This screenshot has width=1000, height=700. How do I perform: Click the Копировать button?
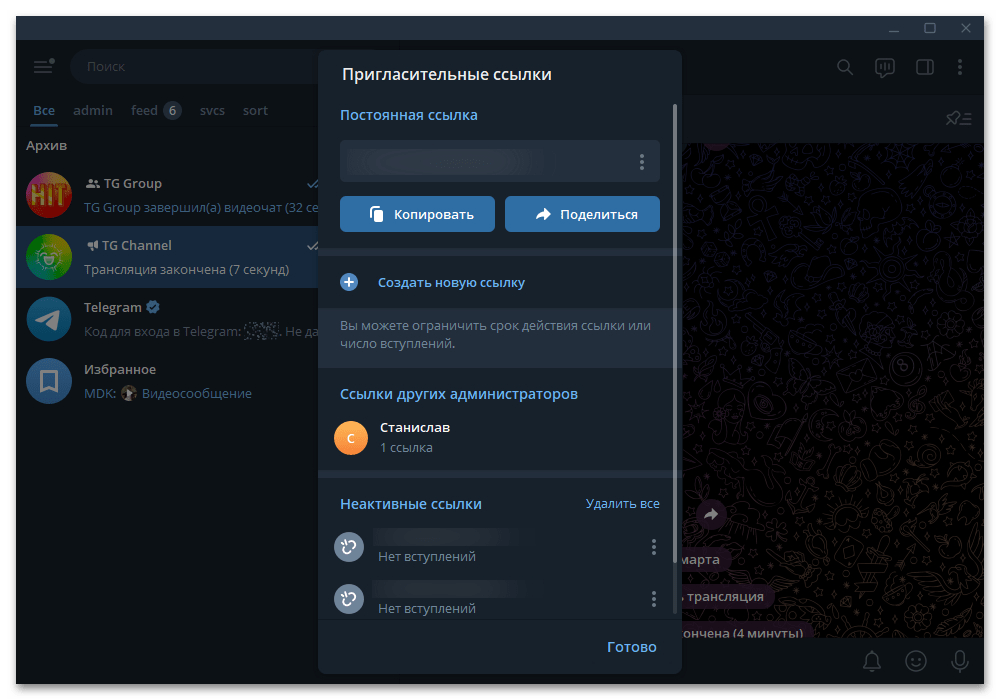pos(417,214)
